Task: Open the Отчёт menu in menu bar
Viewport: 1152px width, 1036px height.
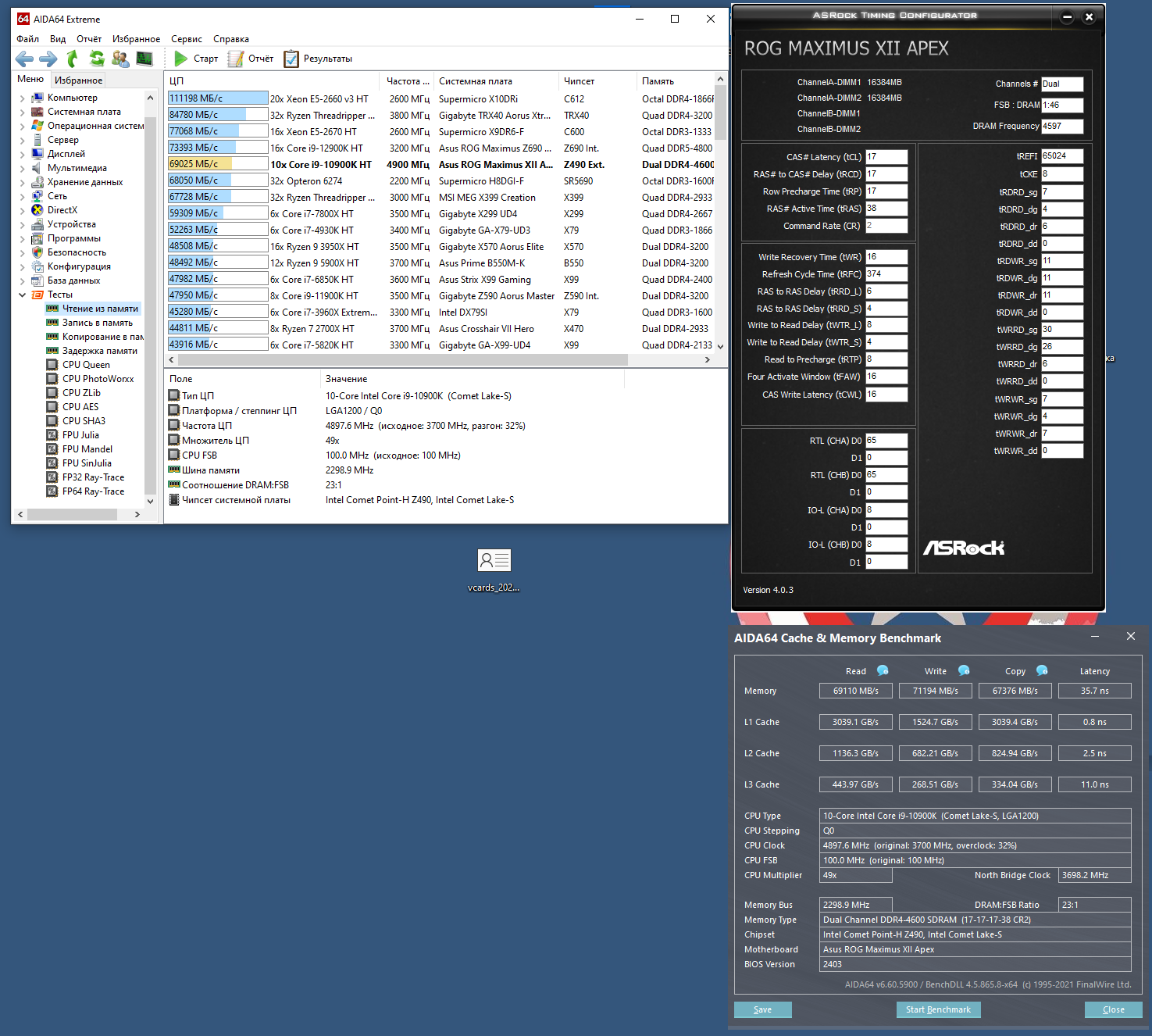Action: coord(89,39)
